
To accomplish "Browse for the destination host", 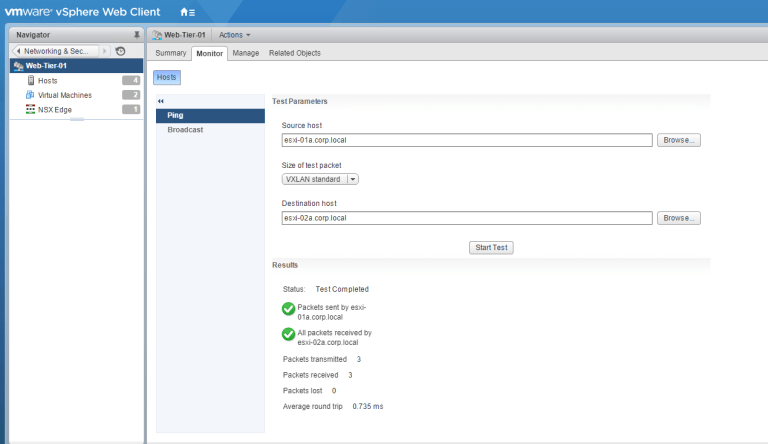I will tap(678, 217).
